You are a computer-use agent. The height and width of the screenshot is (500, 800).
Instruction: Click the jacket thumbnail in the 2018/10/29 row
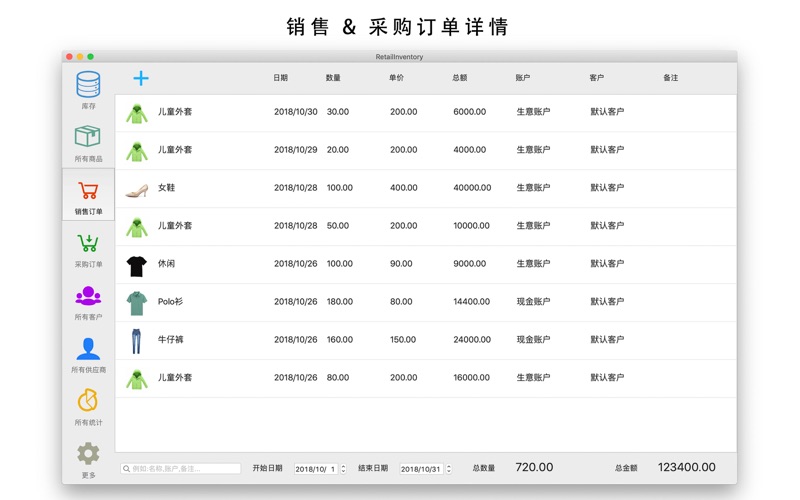137,152
